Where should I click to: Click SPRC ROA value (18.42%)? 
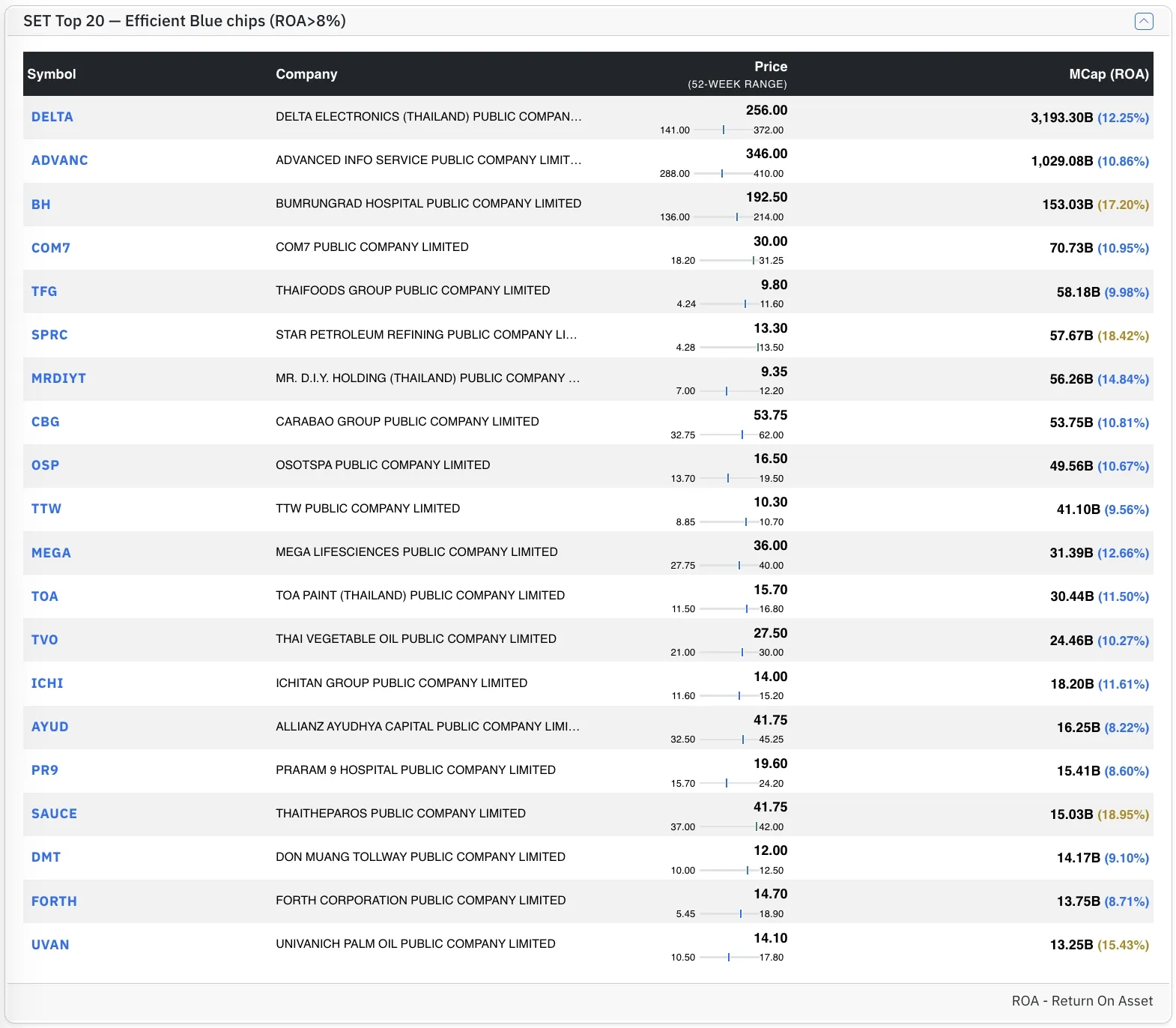tap(1124, 336)
